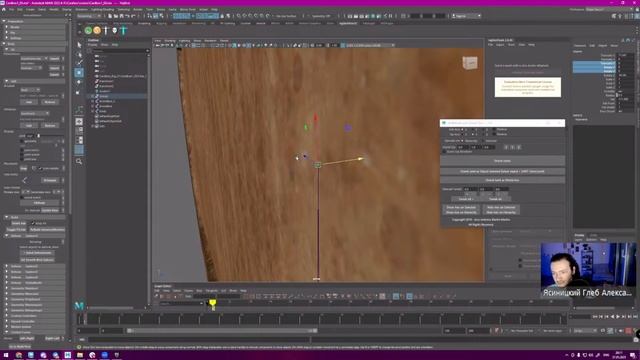This screenshot has width=640, height=360.
Task: Toggle the guess-up-direction checkbox above Orient Joints
Action: pyautogui.click(x=444, y=151)
